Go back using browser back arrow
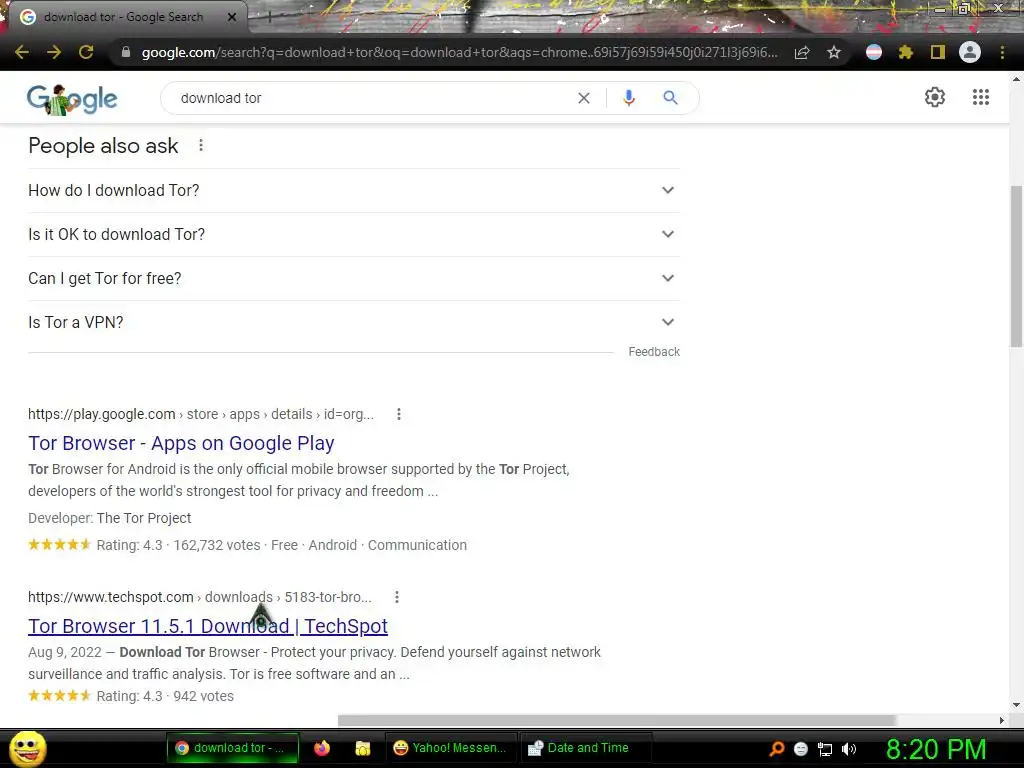Screen dimensions: 1024x768 coord(22,52)
